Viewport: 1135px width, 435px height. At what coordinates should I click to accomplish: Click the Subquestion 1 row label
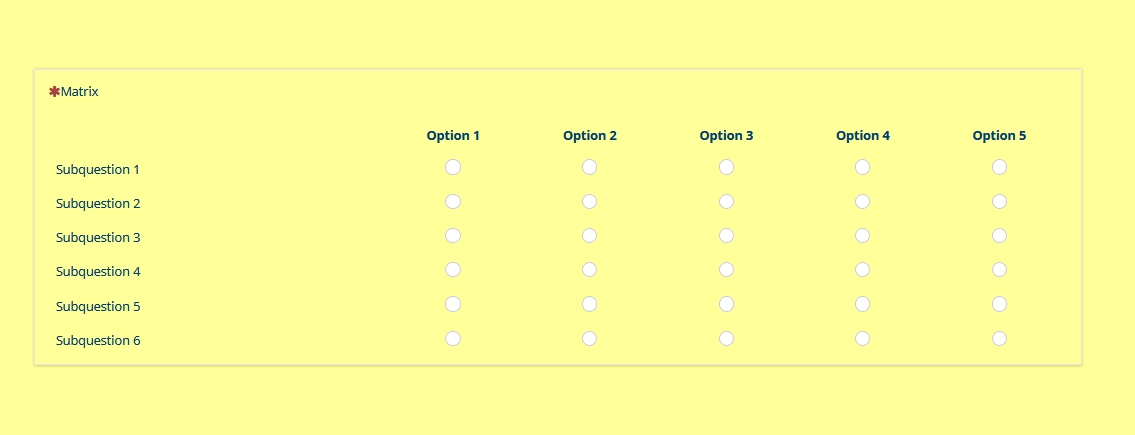coord(98,170)
